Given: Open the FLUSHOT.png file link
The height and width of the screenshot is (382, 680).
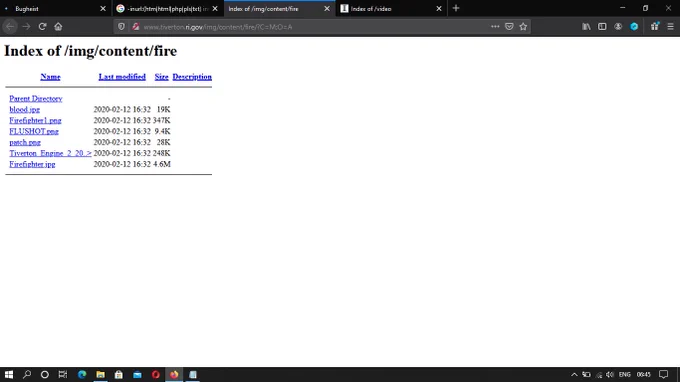Looking at the screenshot, I should [34, 131].
